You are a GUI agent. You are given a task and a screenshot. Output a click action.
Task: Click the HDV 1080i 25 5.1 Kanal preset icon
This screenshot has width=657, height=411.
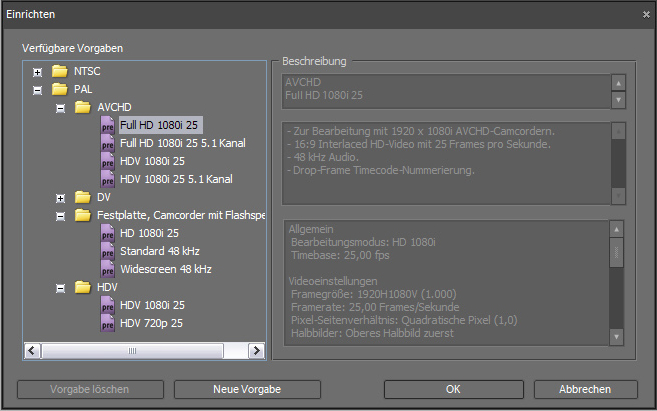click(108, 179)
